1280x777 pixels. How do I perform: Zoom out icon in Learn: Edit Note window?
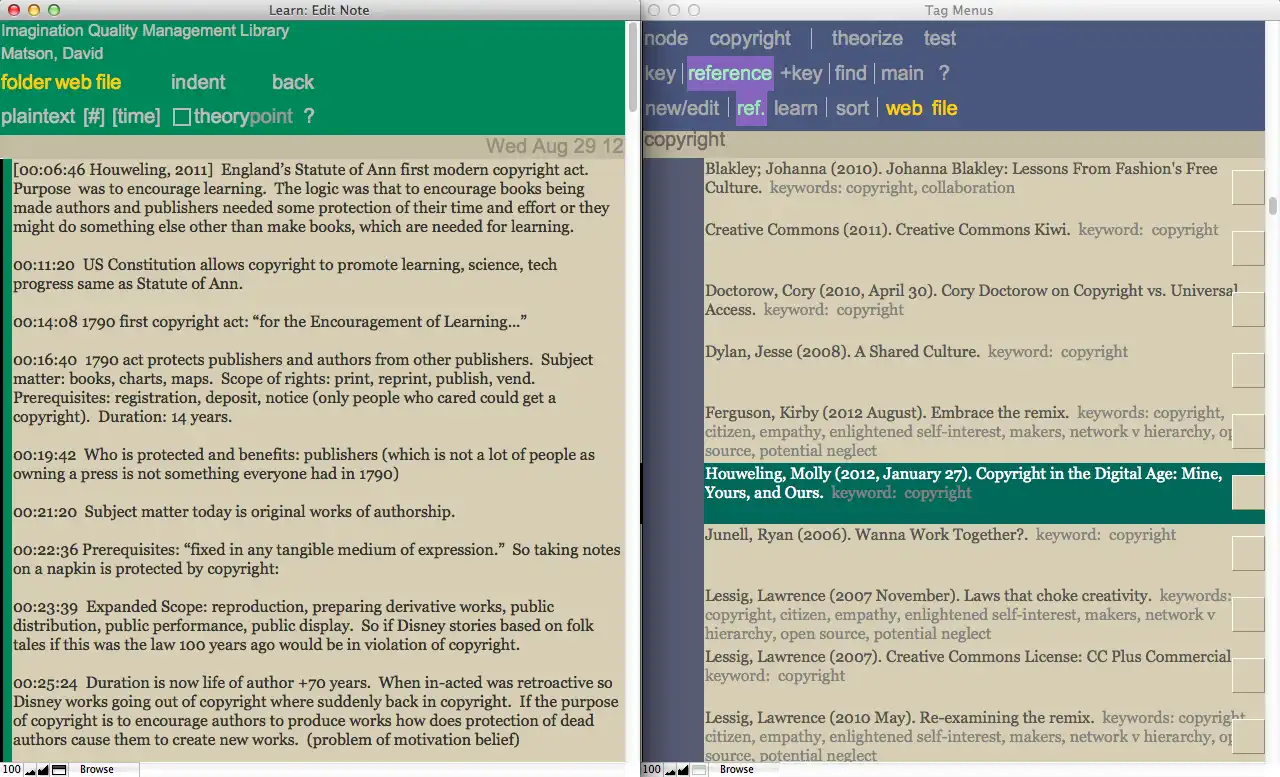click(30, 770)
